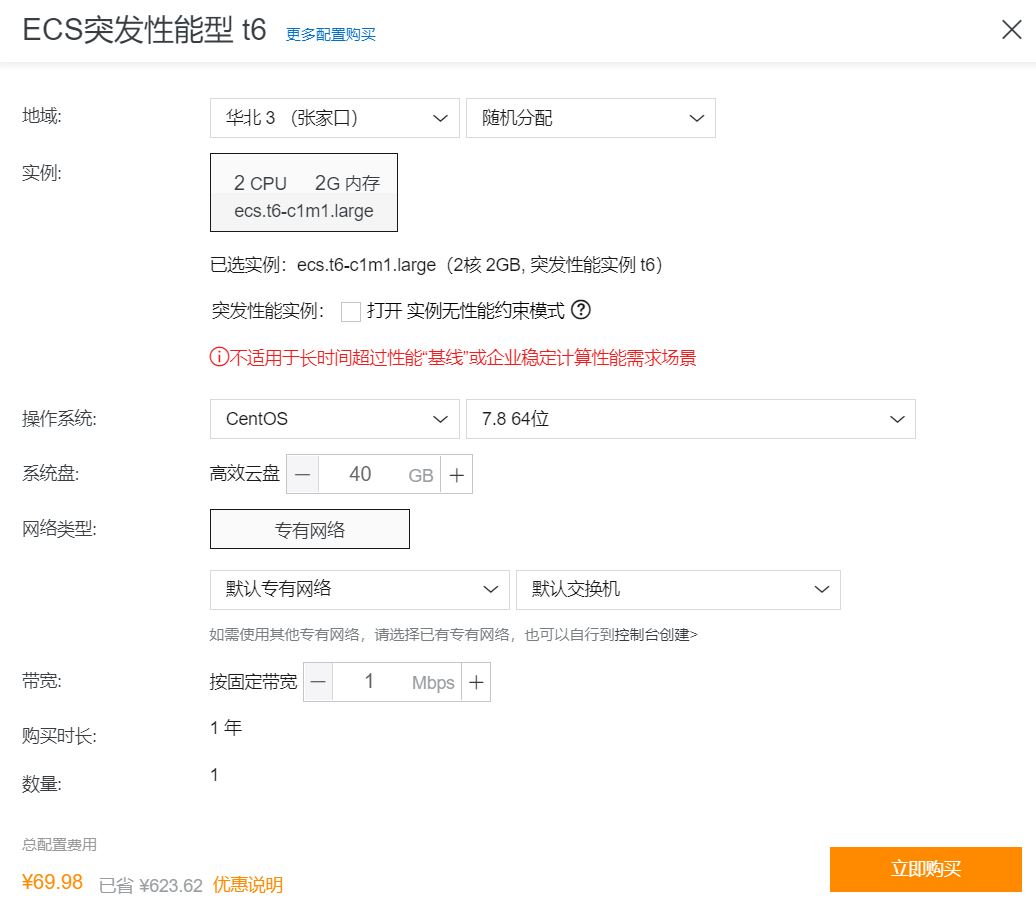Increase bandwidth with plus button
Image resolution: width=1036 pixels, height=924 pixels.
click(476, 682)
